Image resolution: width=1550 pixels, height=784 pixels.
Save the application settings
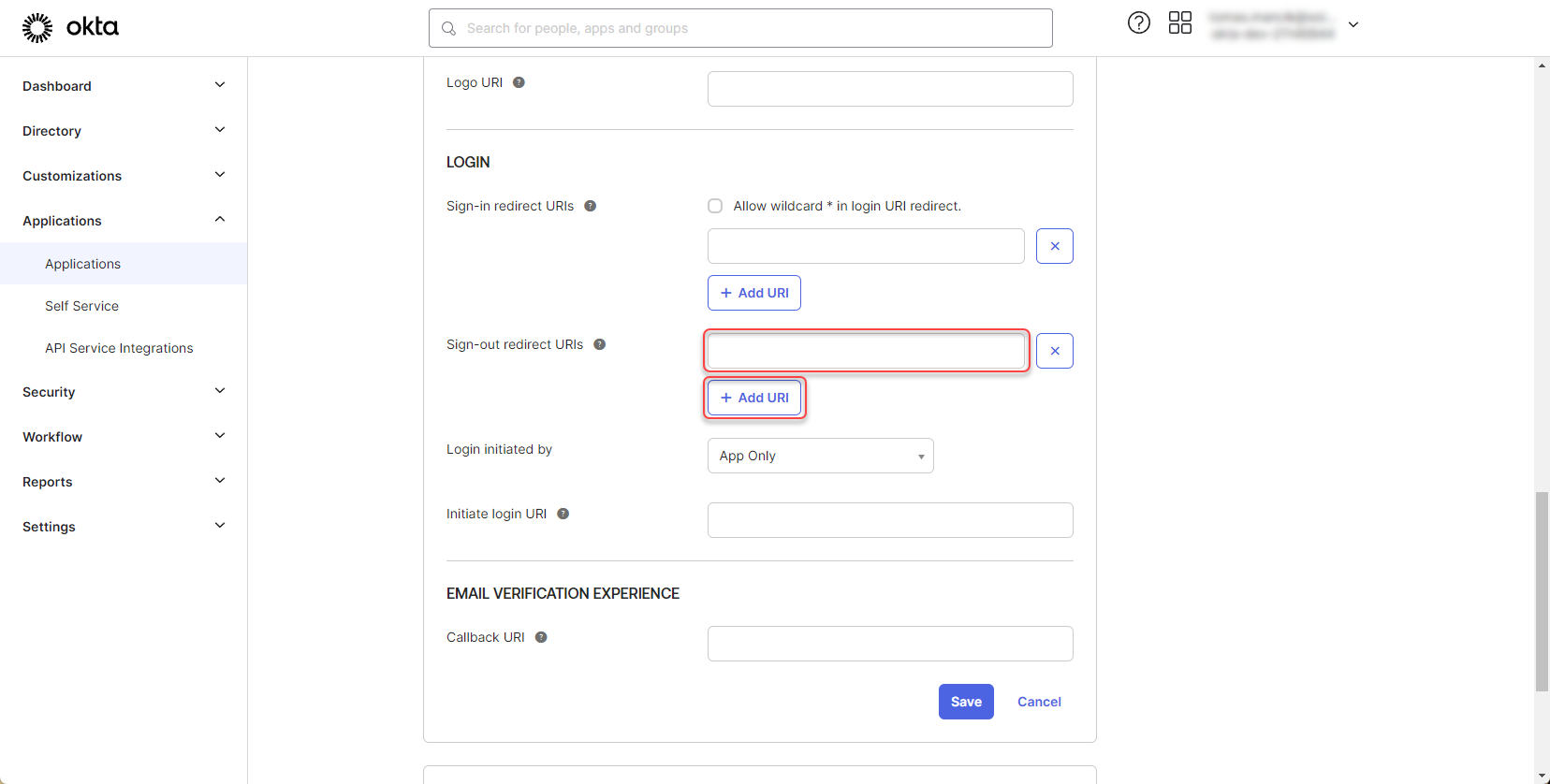click(x=965, y=702)
